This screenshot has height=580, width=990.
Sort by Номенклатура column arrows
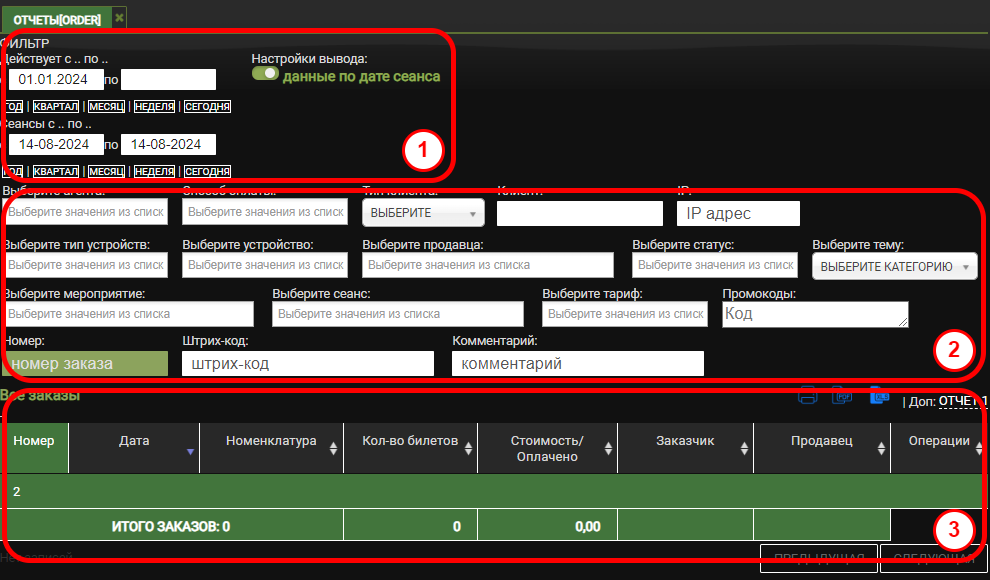333,450
